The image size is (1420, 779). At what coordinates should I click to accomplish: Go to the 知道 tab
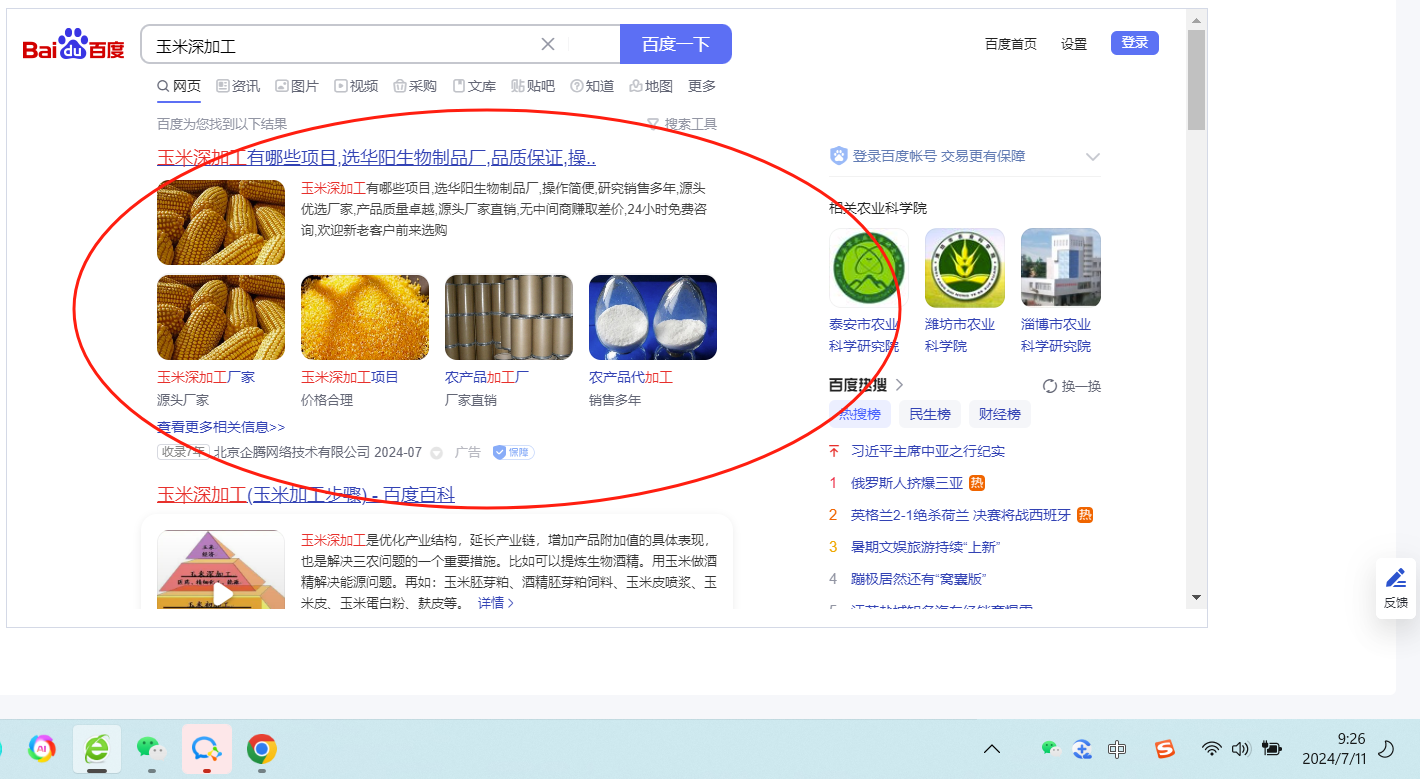[592, 86]
